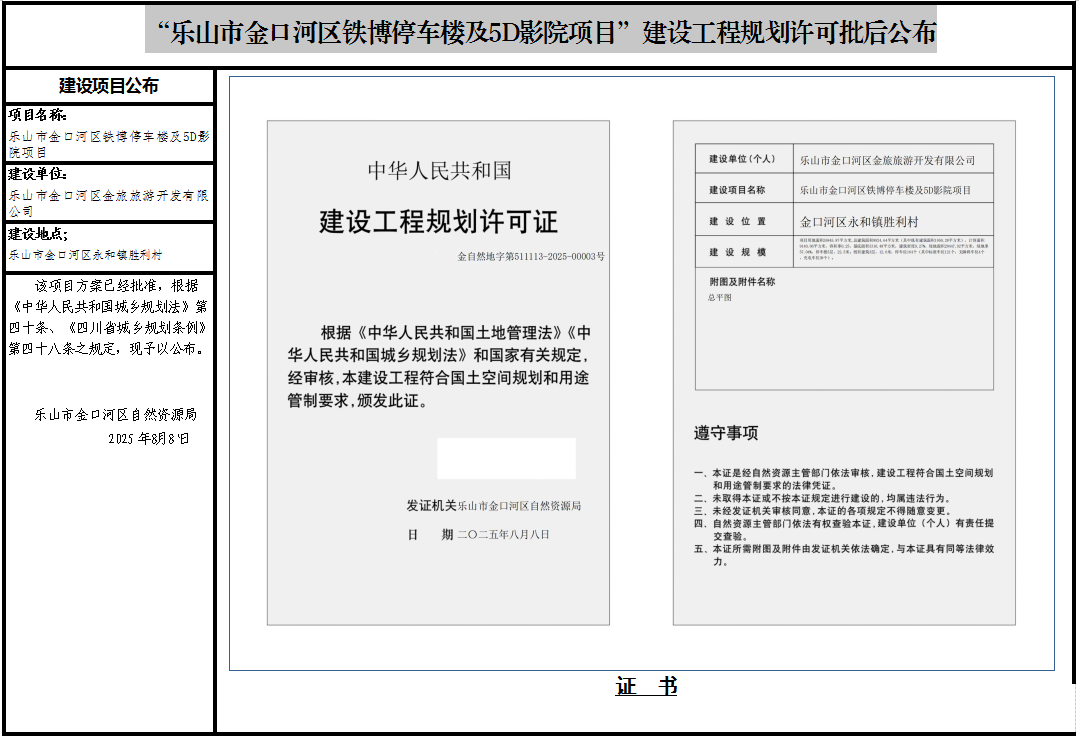The image size is (1079, 737).
Task: Click the 遵守事项 heading
Action: point(726,433)
